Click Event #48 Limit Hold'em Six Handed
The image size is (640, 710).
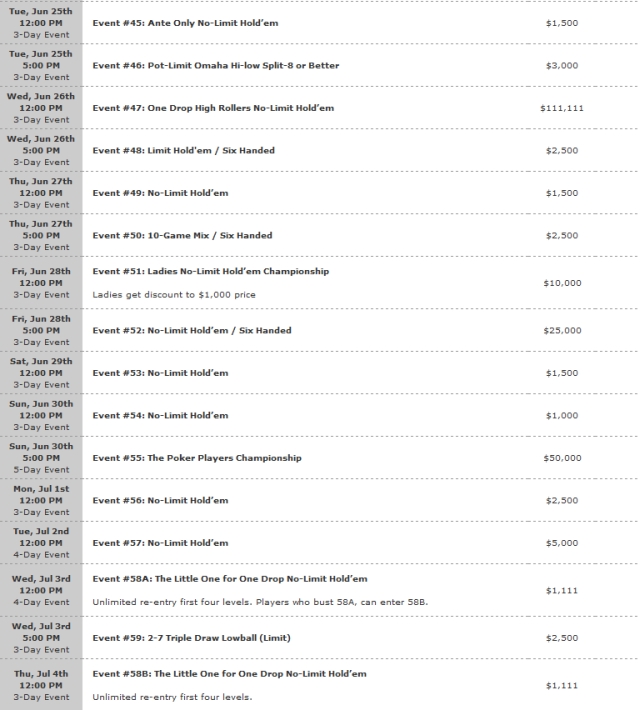pos(183,151)
